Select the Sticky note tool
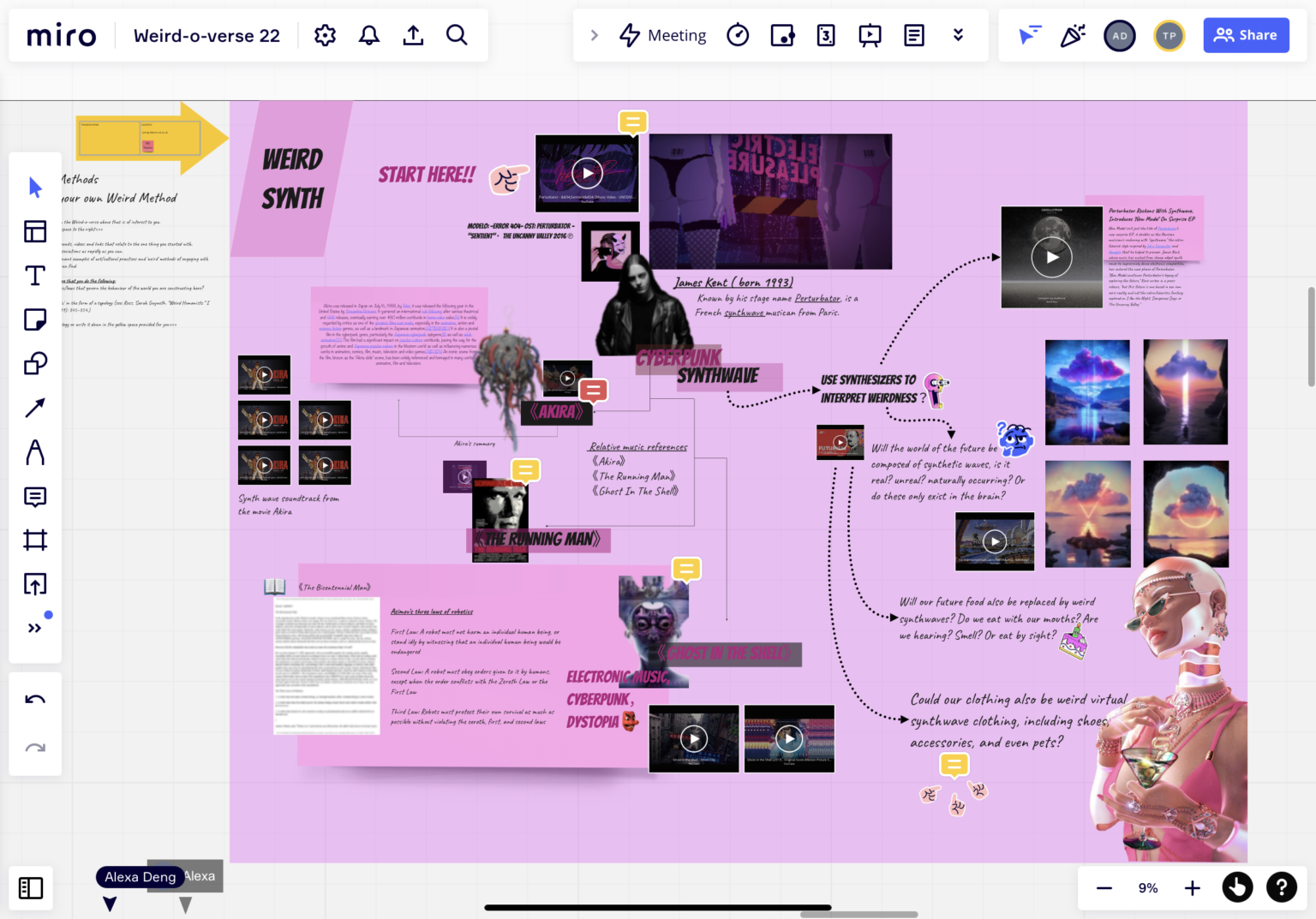The width and height of the screenshot is (1316, 919). coord(35,319)
